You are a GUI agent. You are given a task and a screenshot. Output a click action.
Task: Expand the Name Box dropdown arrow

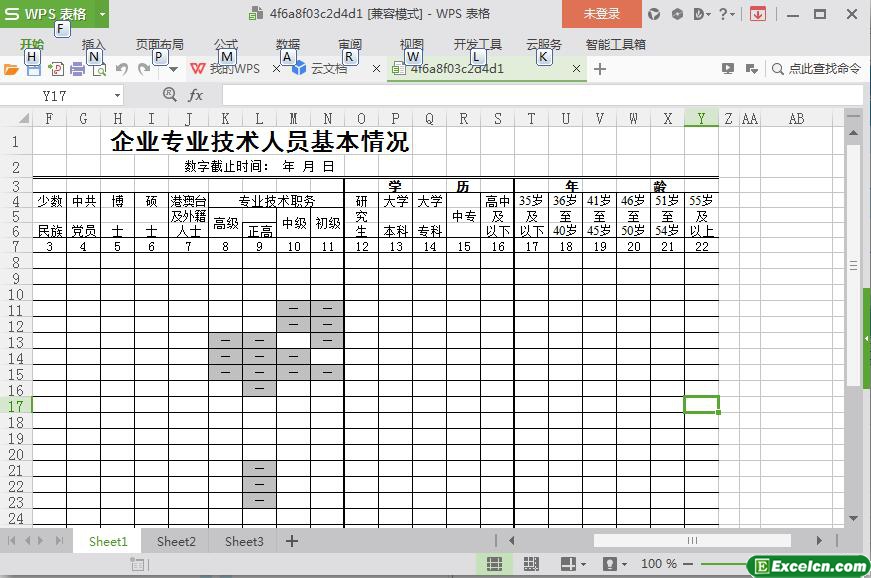tap(117, 96)
